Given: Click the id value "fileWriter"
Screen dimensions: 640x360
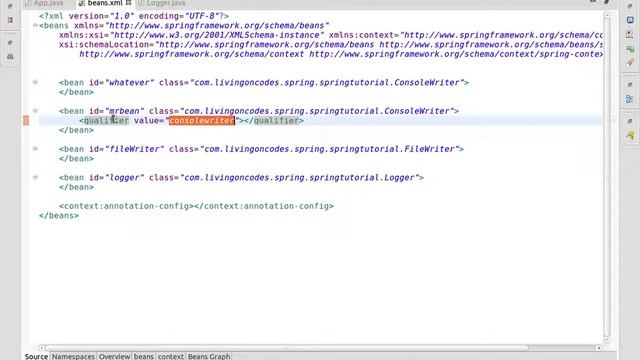Looking at the screenshot, I should pos(134,149).
